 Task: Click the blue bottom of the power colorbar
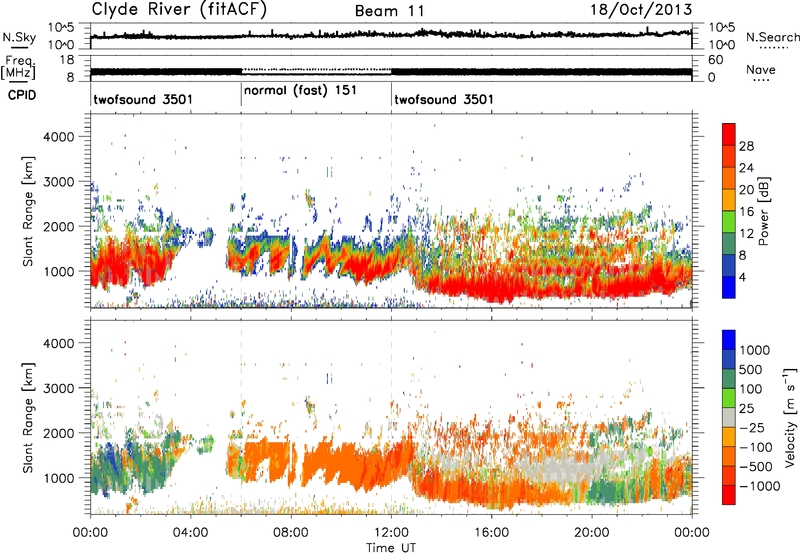click(729, 287)
